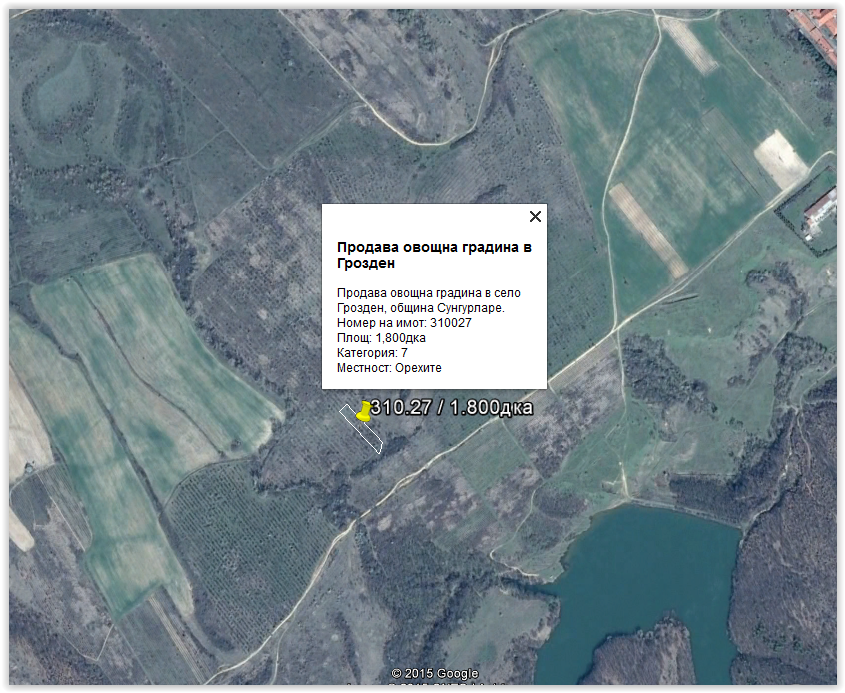
Task: Click the brown striped rectangular field strip
Action: click(648, 230)
